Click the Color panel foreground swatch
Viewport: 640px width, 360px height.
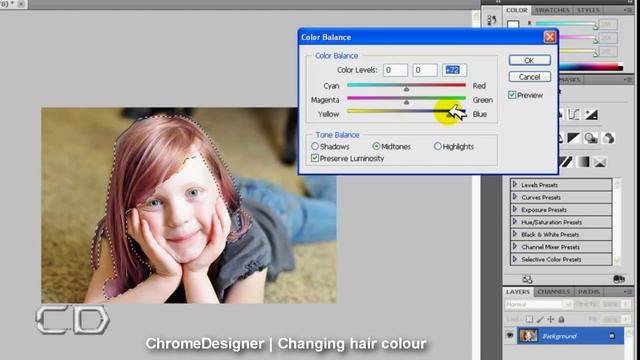(513, 25)
